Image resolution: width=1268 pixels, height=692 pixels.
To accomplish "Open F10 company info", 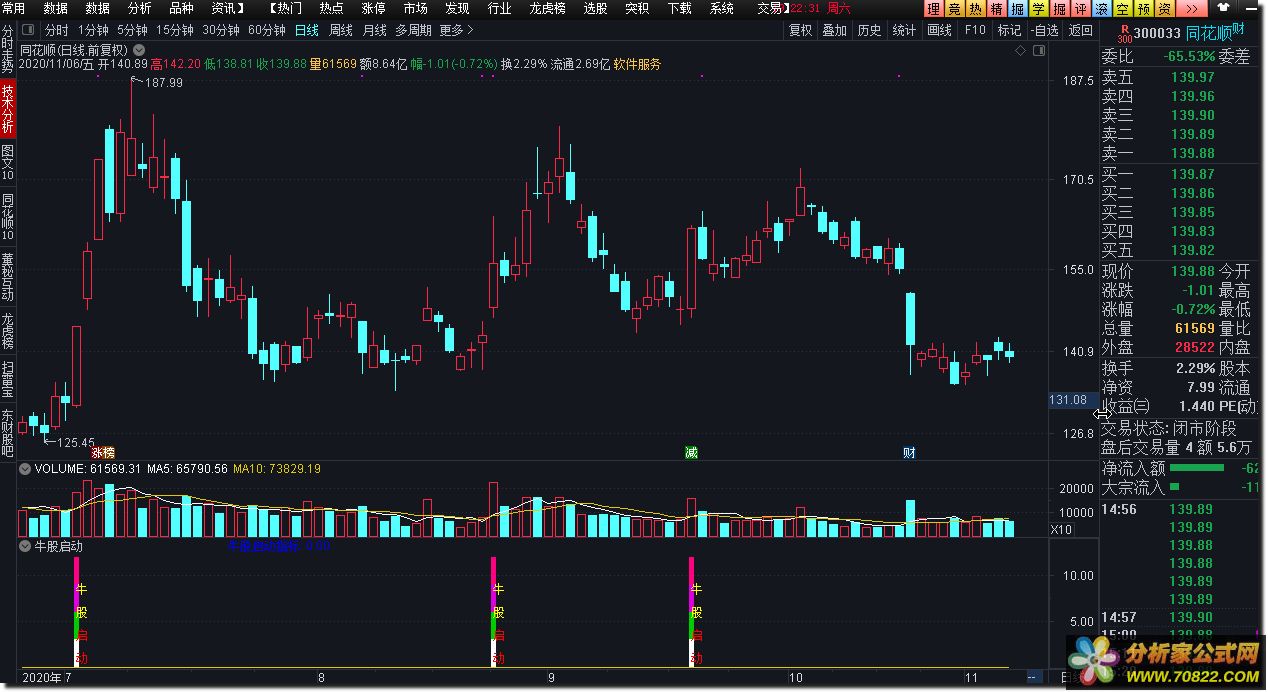I will (x=975, y=30).
